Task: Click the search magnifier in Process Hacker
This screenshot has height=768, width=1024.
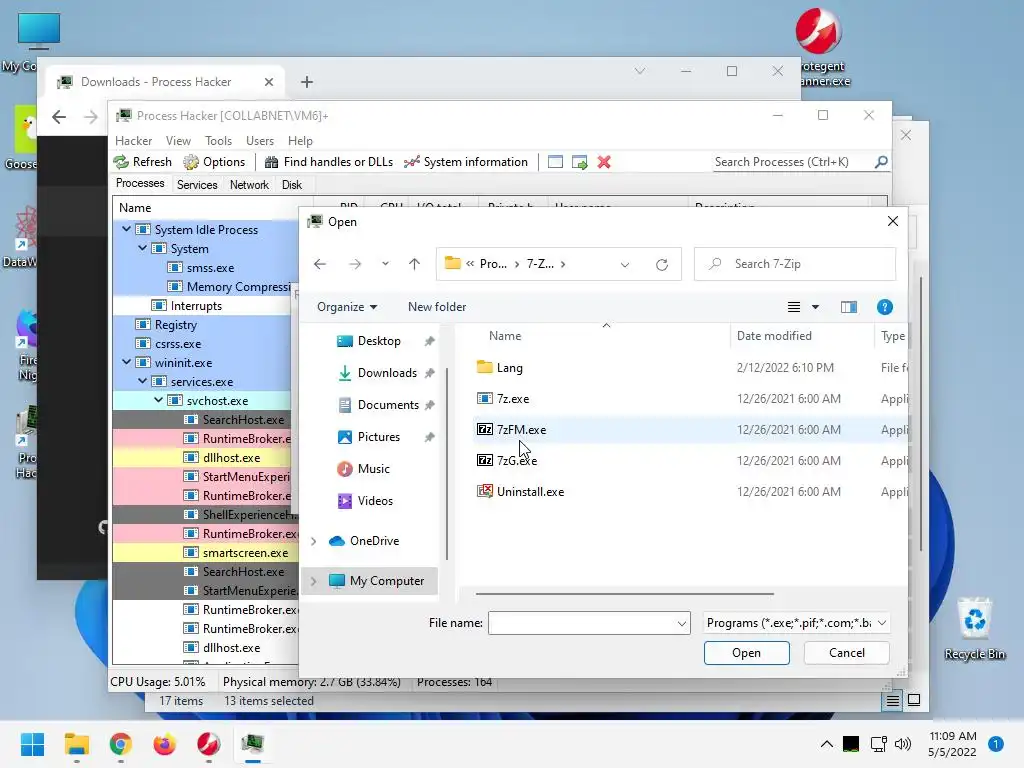Action: pos(881,161)
